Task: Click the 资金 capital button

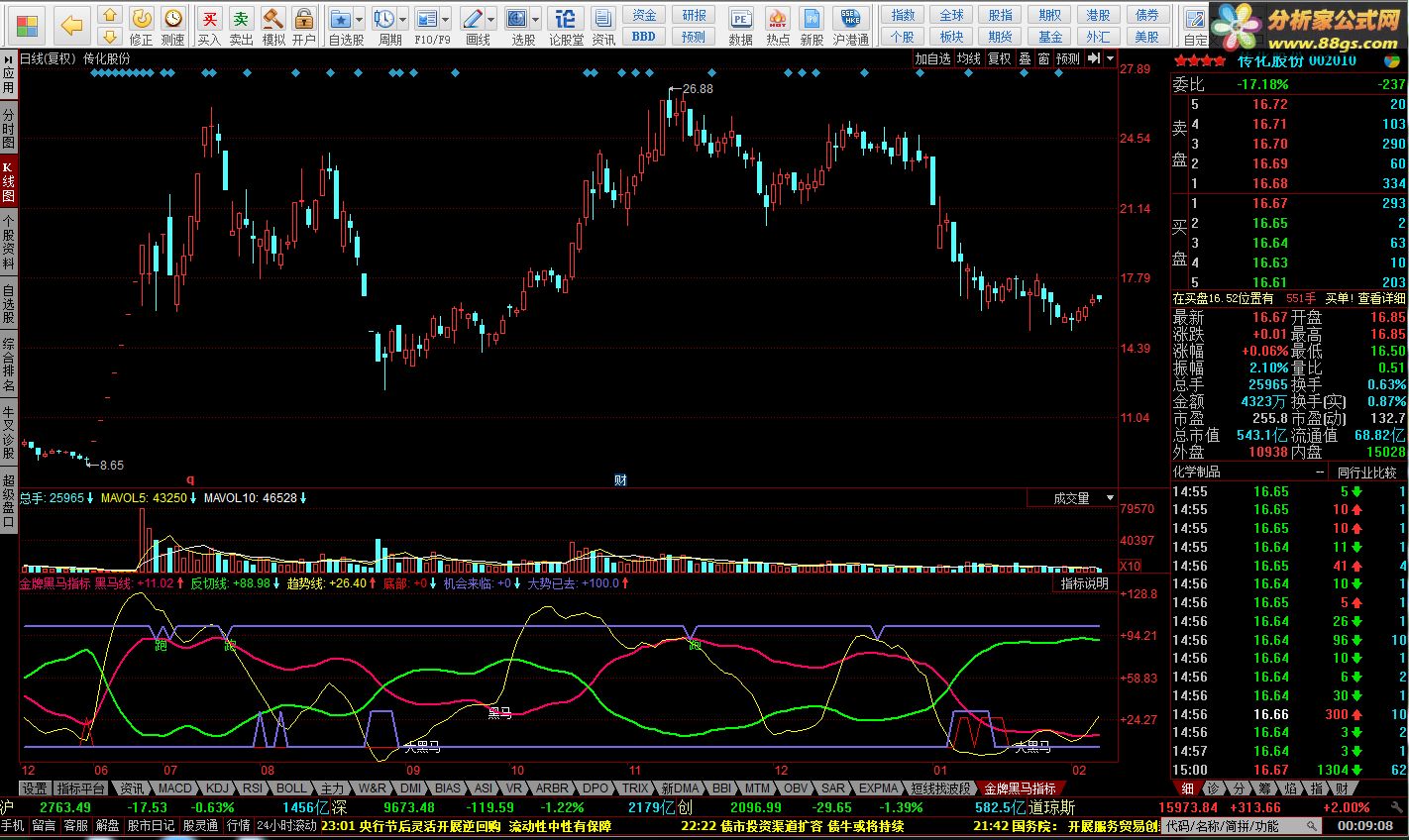Action: click(644, 15)
